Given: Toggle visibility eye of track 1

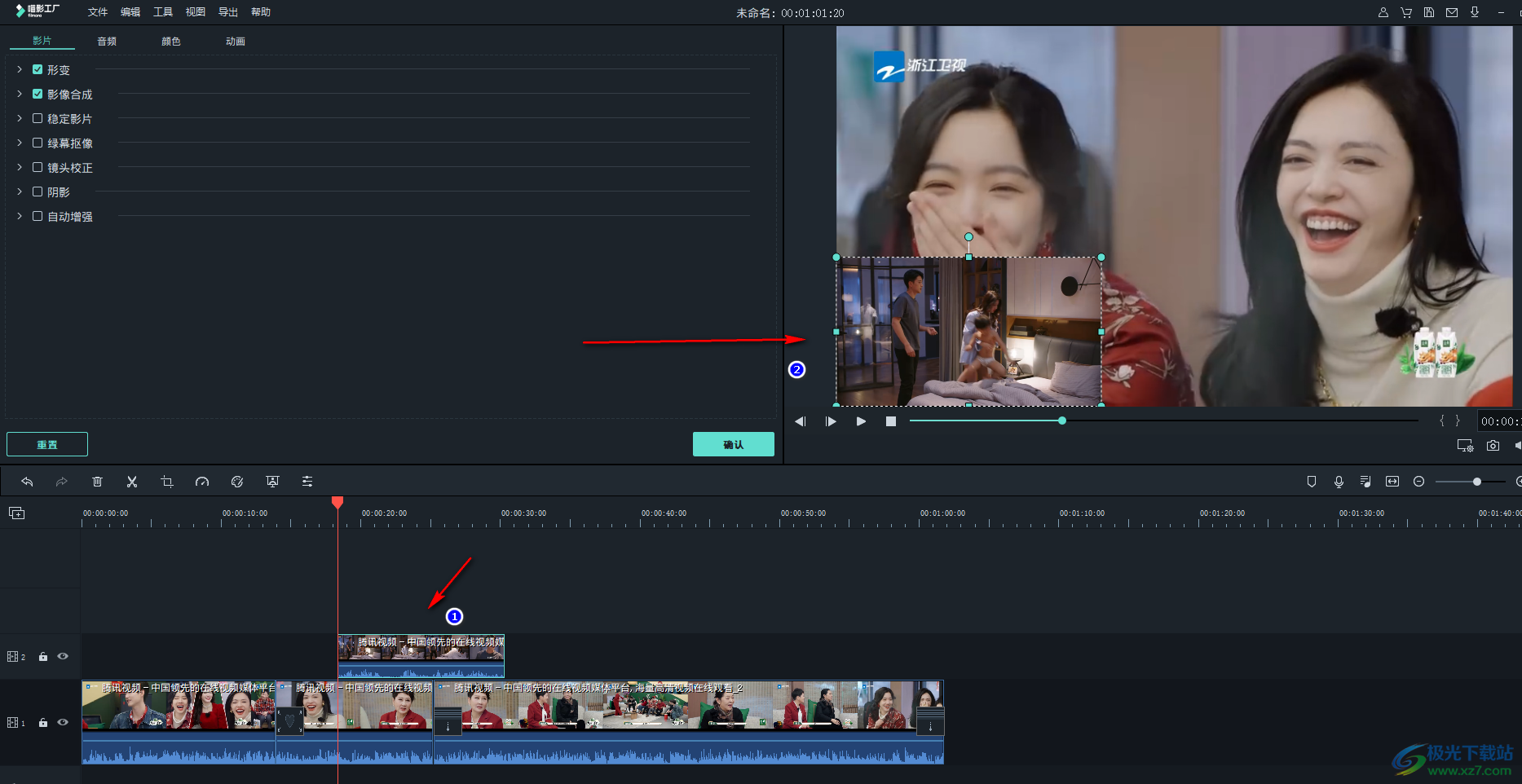Looking at the screenshot, I should (63, 722).
